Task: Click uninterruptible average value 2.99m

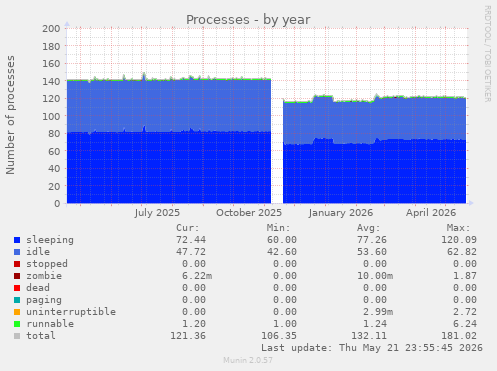Action: (378, 312)
